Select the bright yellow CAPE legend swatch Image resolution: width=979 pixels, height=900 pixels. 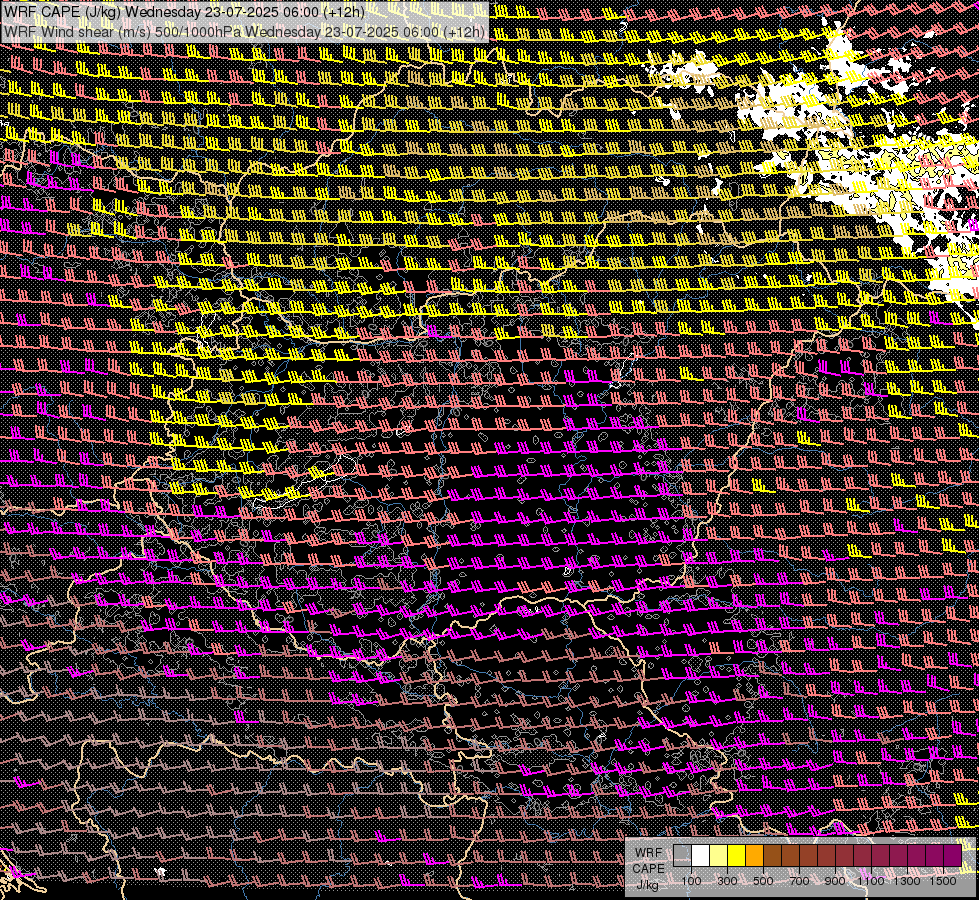click(737, 856)
